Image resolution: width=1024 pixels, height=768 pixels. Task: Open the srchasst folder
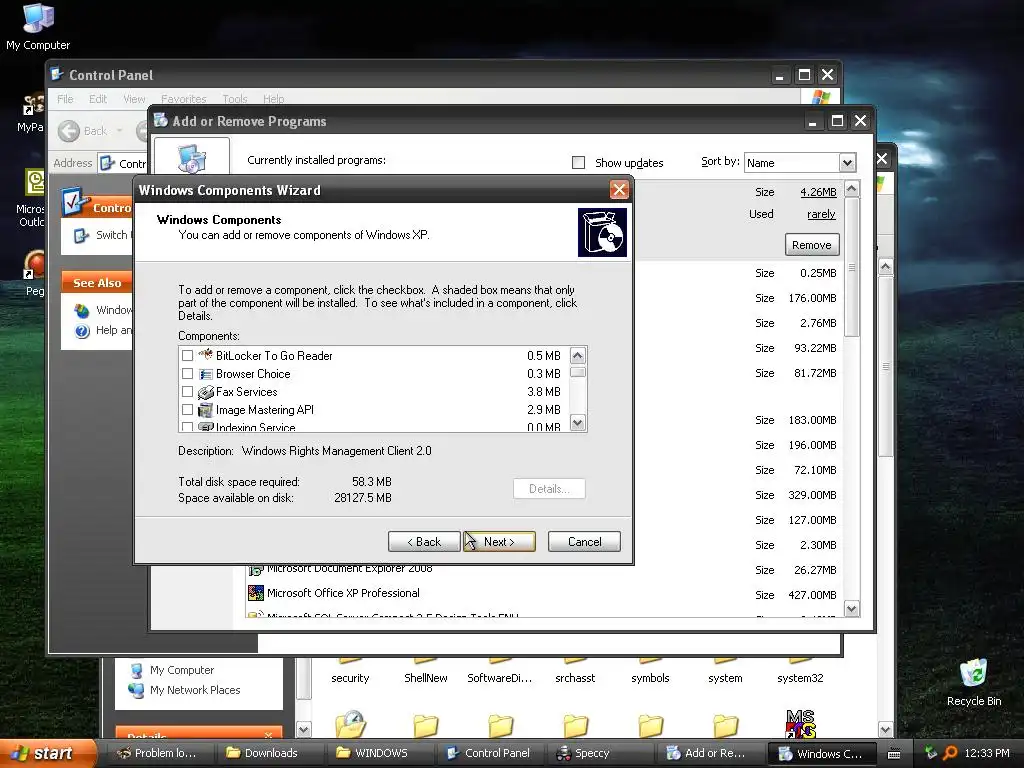pos(575,673)
